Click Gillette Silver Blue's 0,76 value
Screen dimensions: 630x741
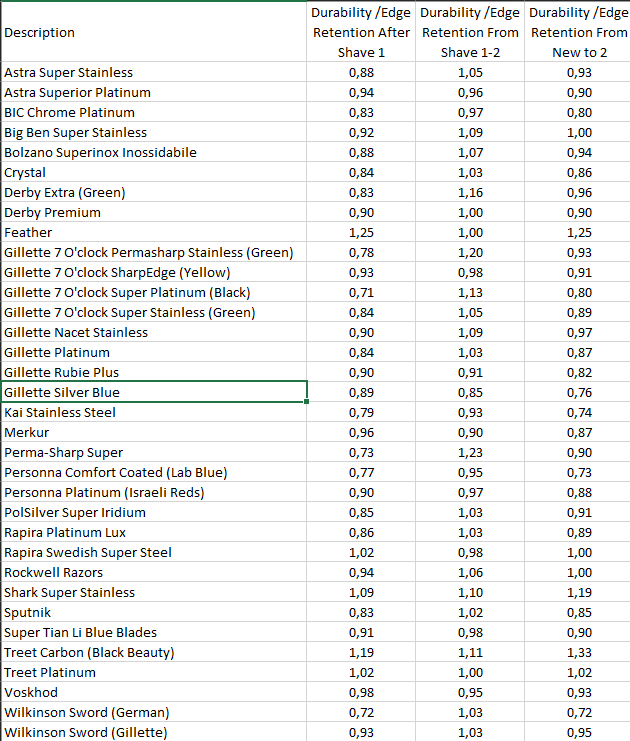578,392
